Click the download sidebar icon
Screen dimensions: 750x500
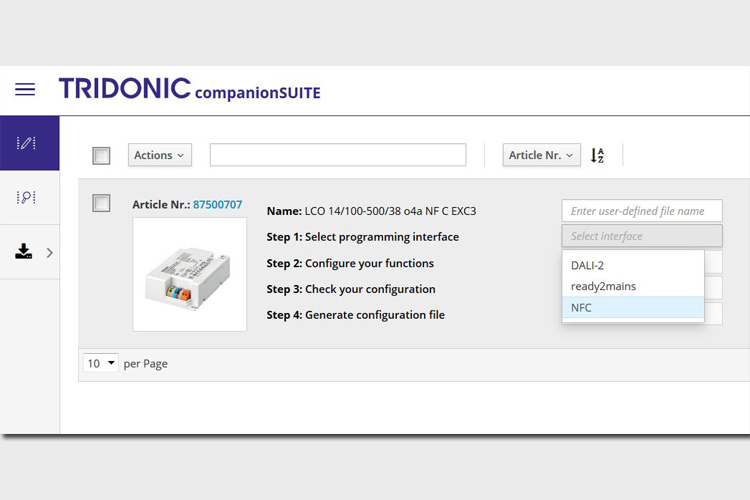[x=23, y=251]
